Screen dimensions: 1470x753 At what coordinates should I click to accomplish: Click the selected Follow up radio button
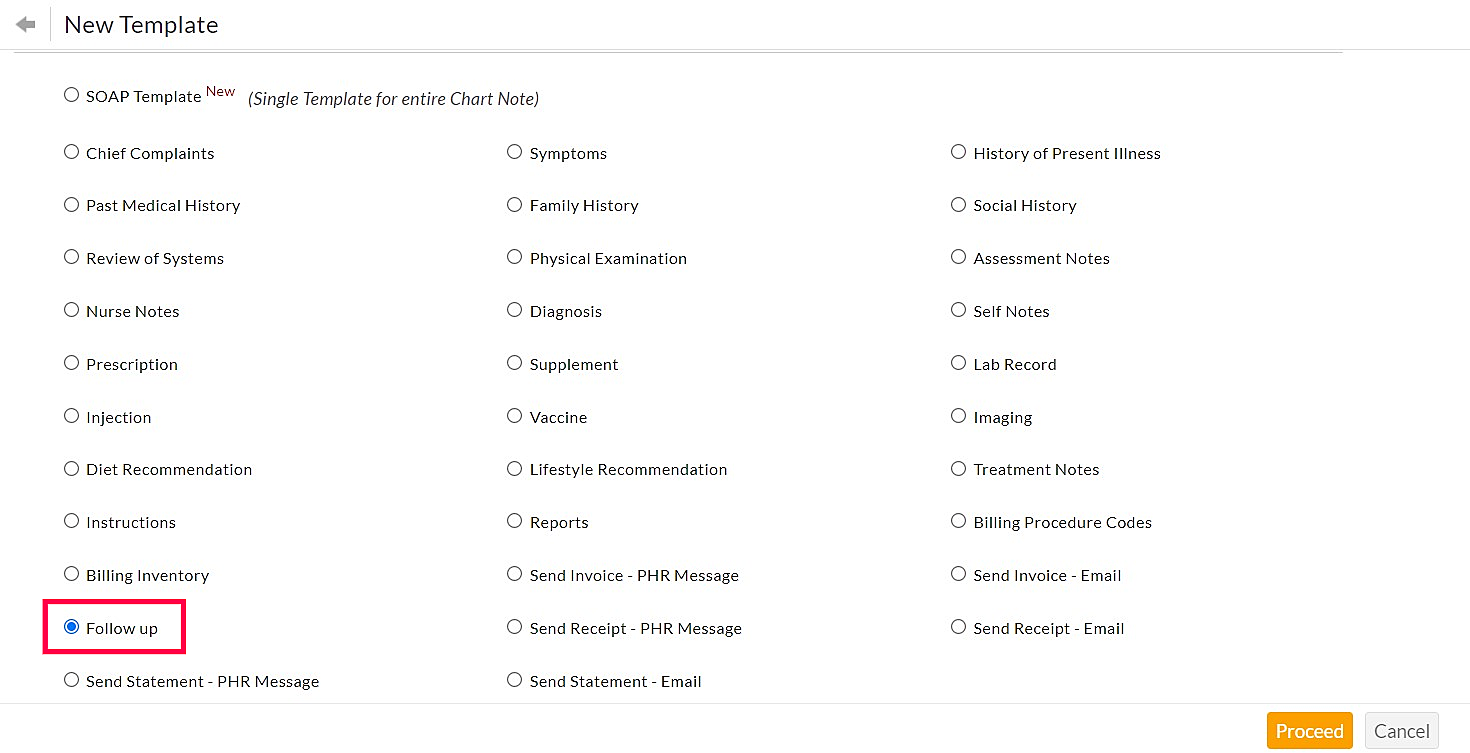(71, 627)
